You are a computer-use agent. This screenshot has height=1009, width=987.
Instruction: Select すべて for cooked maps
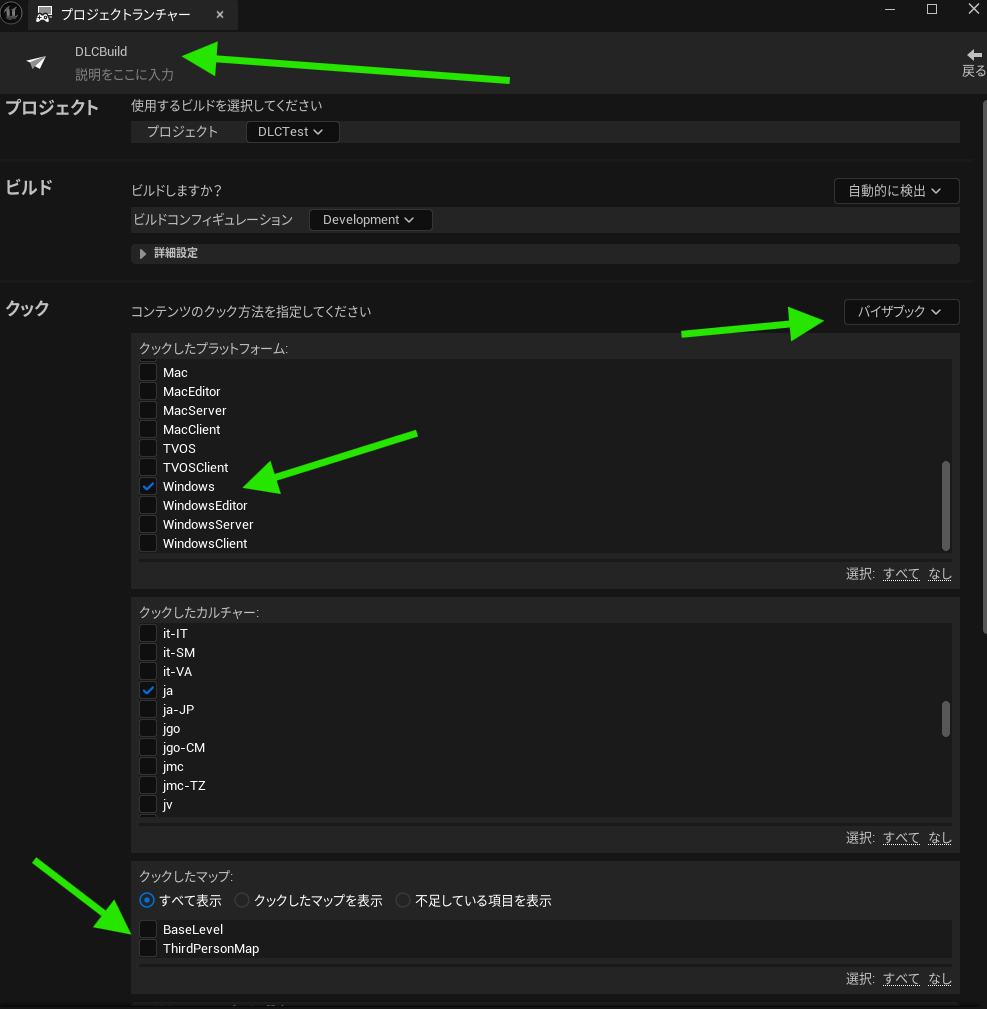click(901, 979)
